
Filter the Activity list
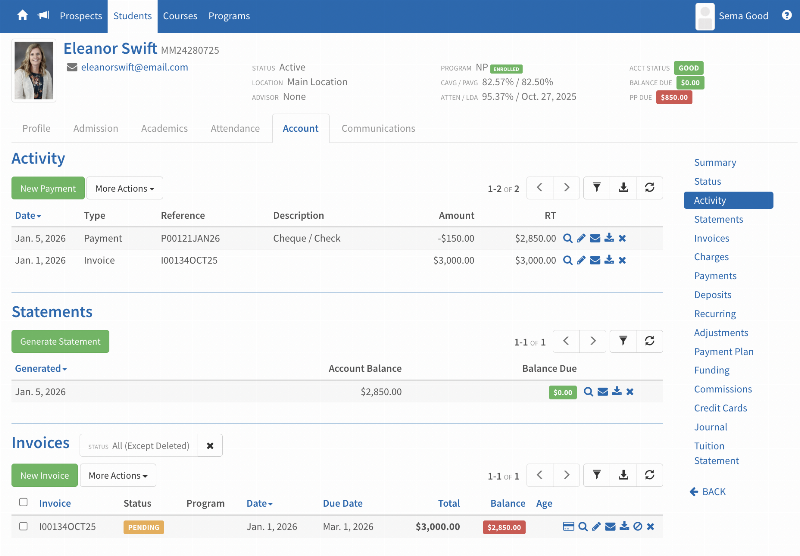[x=596, y=188]
